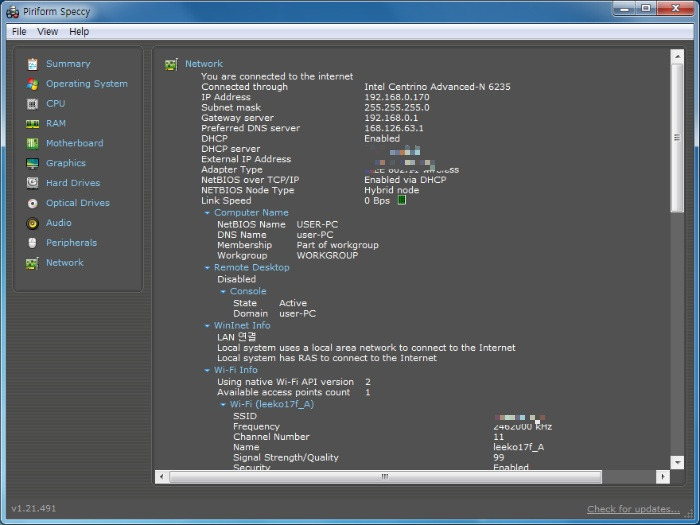
Task: Click Part of workgroup membership value
Action: pos(338,245)
